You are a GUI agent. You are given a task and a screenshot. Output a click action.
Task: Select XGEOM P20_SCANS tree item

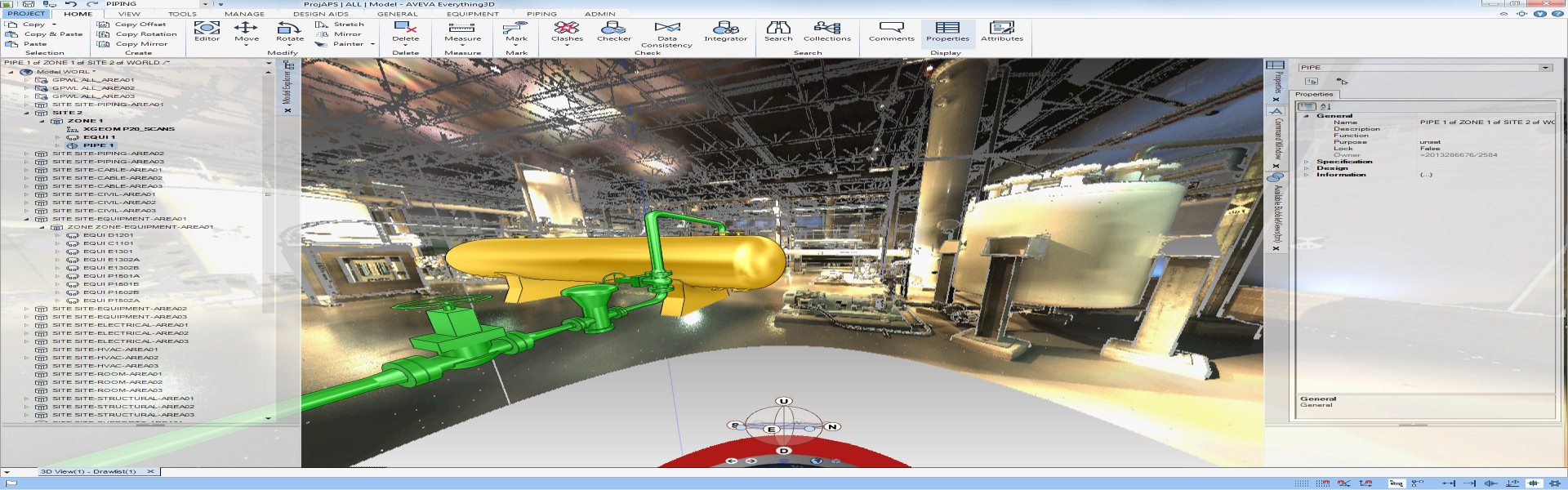128,129
